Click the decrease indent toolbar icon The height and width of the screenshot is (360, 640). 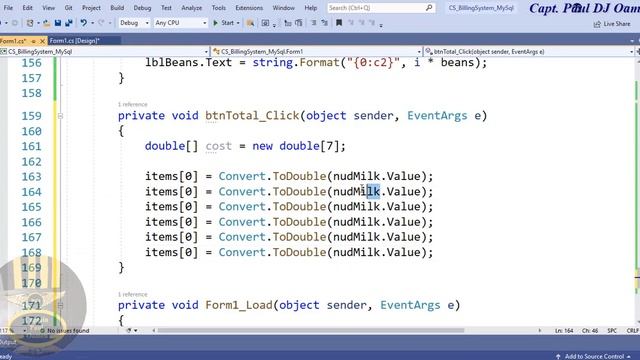click(x=288, y=23)
